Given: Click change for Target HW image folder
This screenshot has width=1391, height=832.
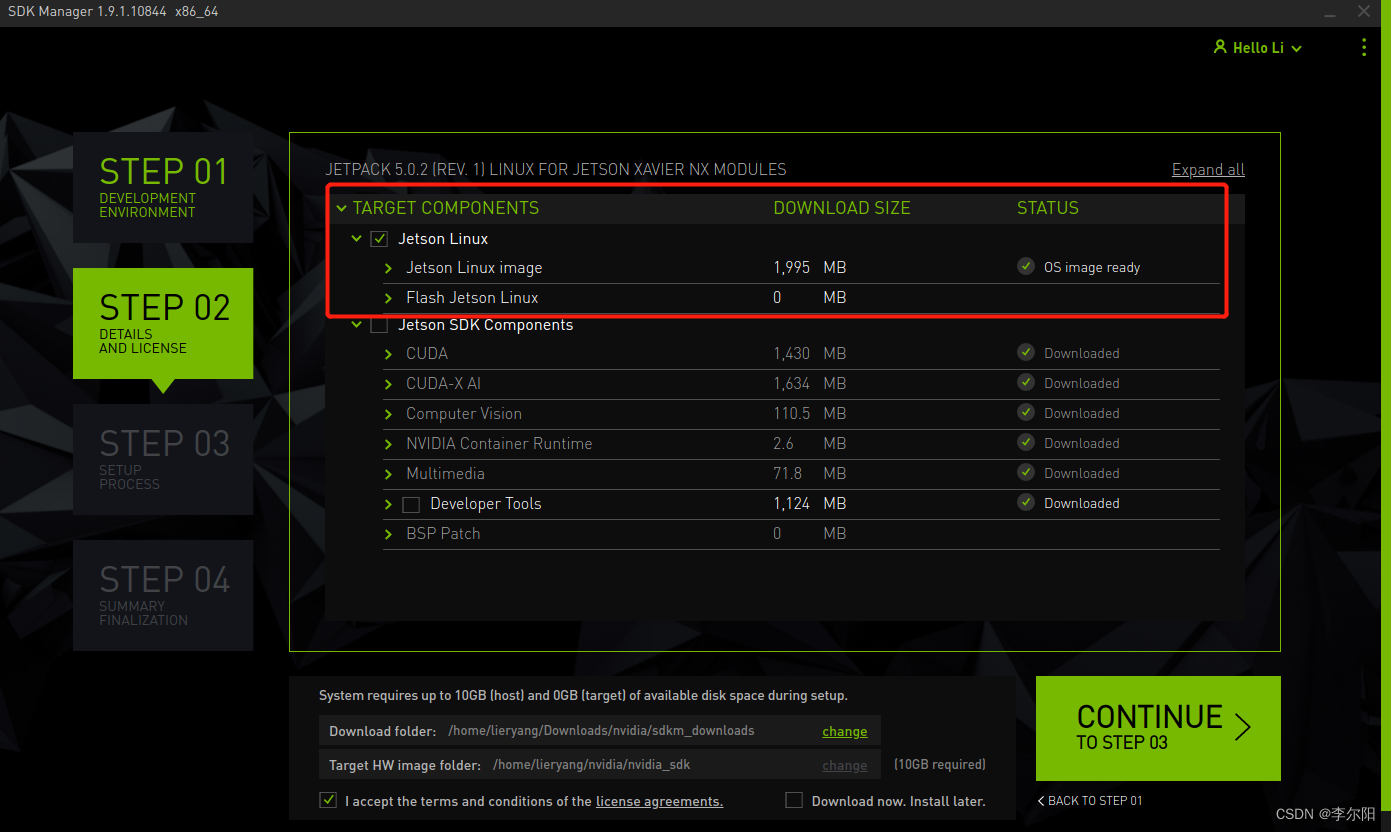Looking at the screenshot, I should (845, 765).
